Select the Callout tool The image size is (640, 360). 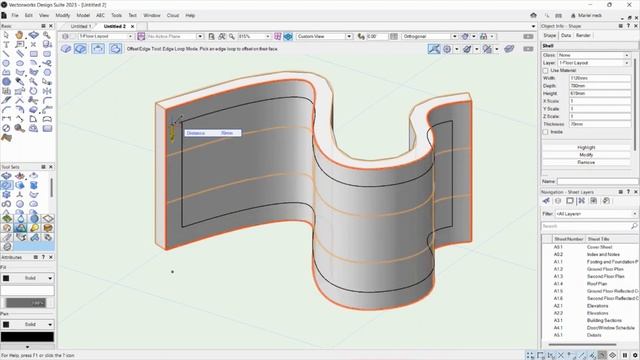[20, 44]
